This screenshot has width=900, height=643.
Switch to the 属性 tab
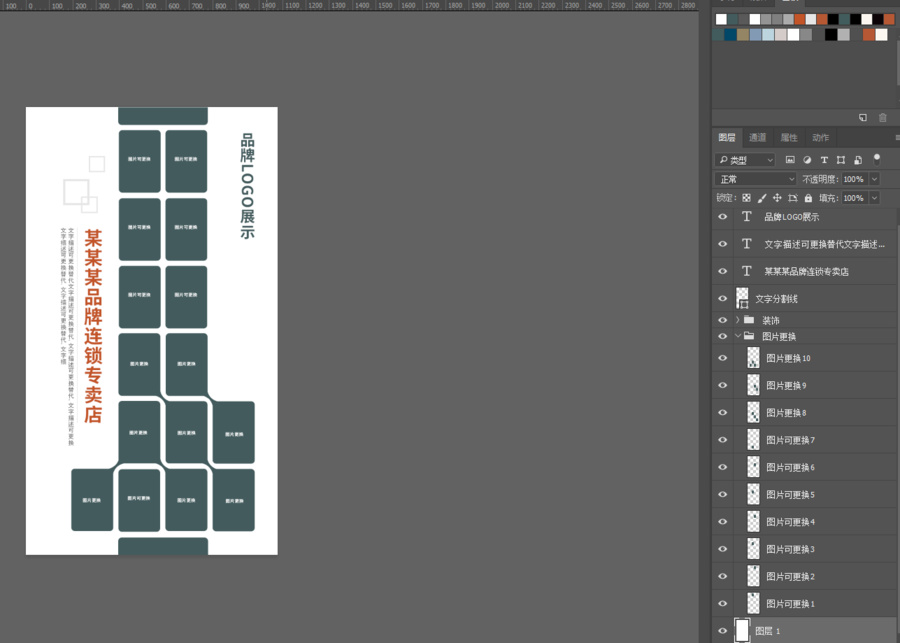pyautogui.click(x=789, y=137)
